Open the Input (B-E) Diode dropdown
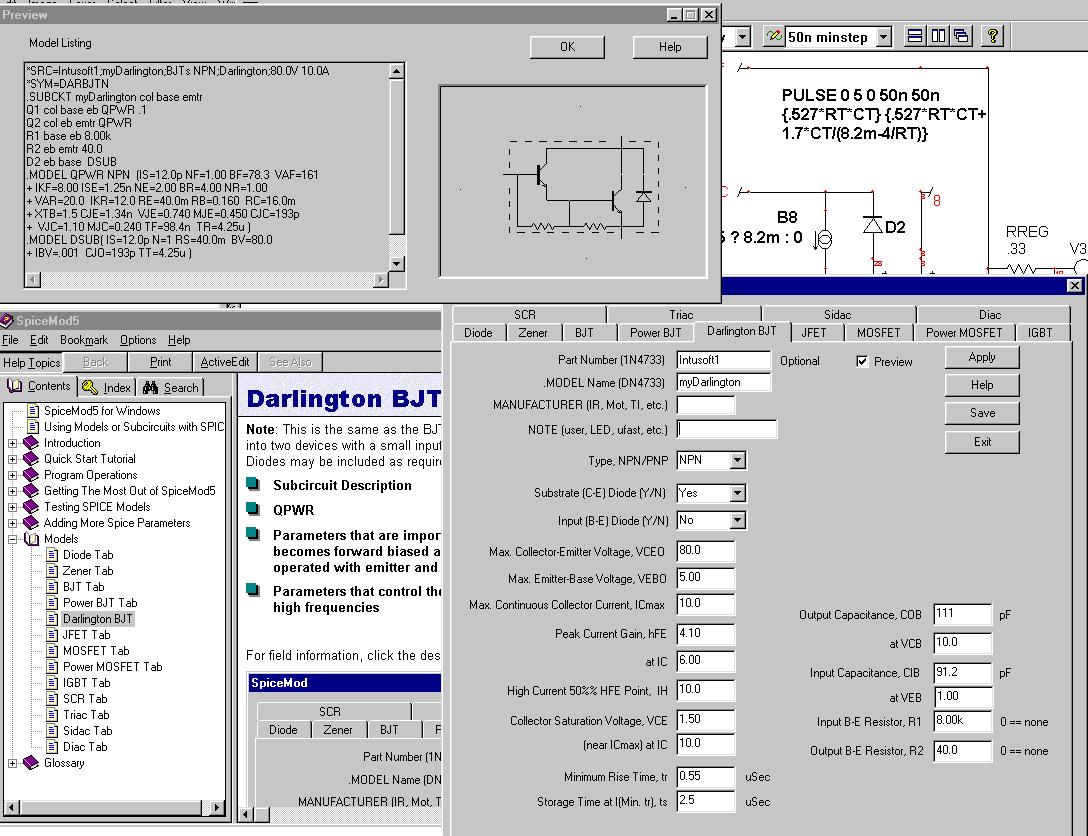 [737, 520]
